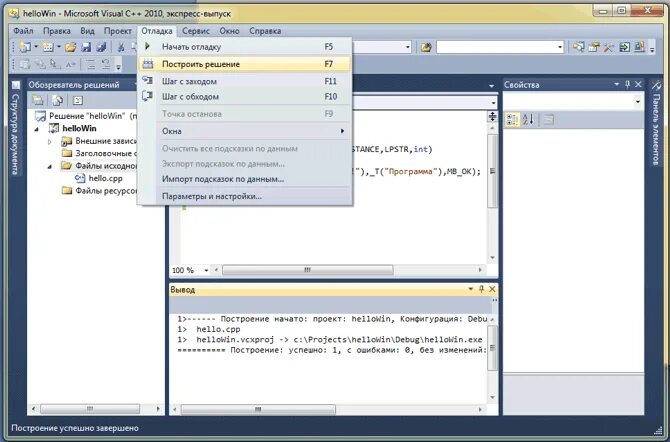Open the Проект menu

[x=118, y=31]
